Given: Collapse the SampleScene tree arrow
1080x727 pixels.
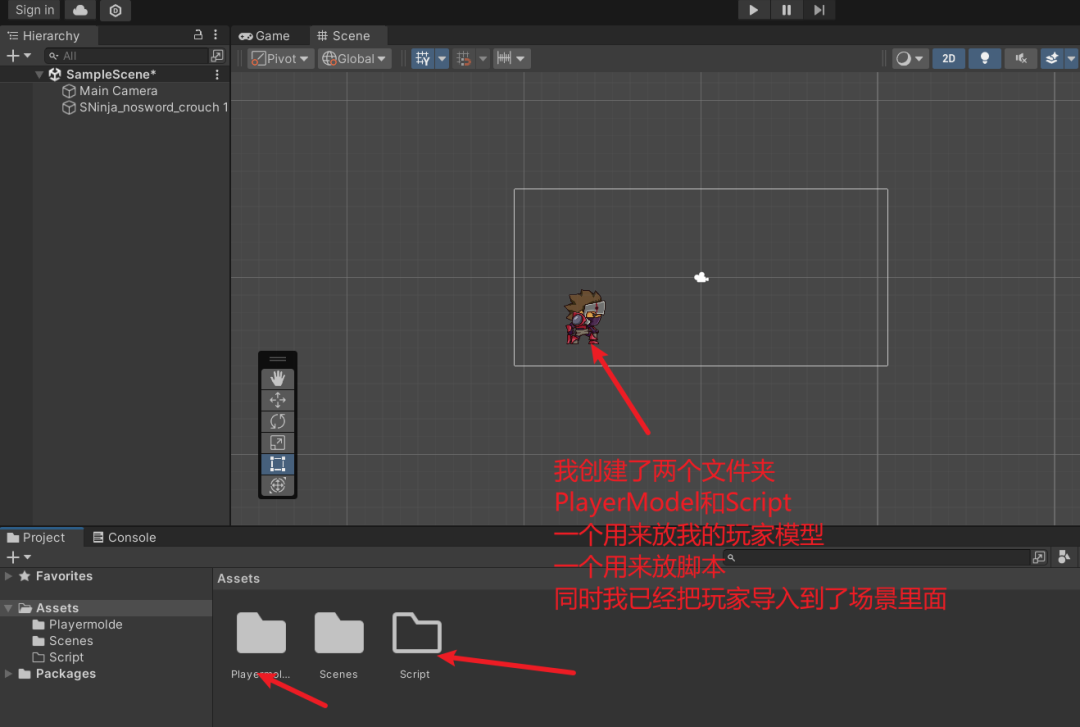Looking at the screenshot, I should click(x=39, y=74).
